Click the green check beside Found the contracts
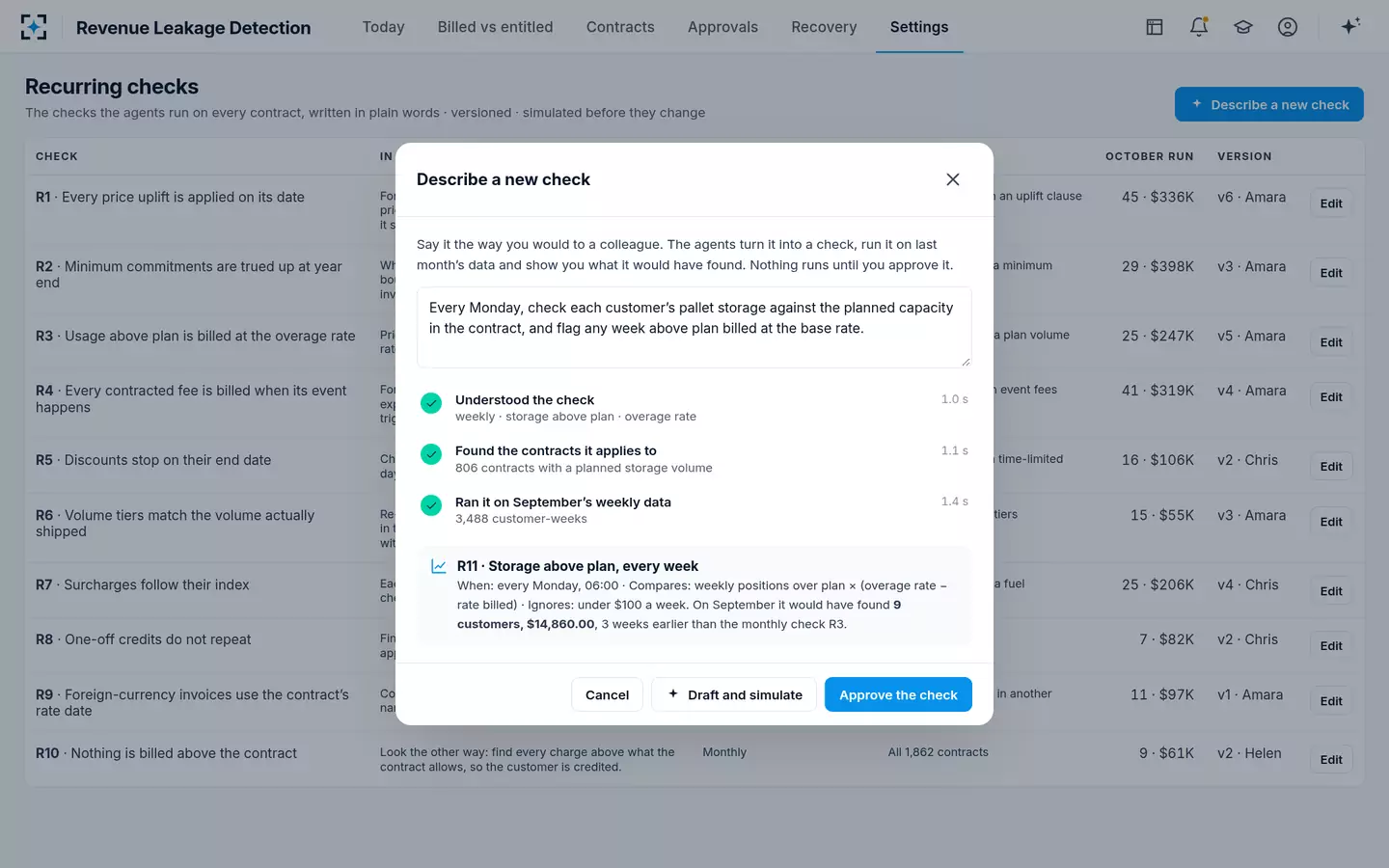Image resolution: width=1389 pixels, height=868 pixels. [x=431, y=454]
